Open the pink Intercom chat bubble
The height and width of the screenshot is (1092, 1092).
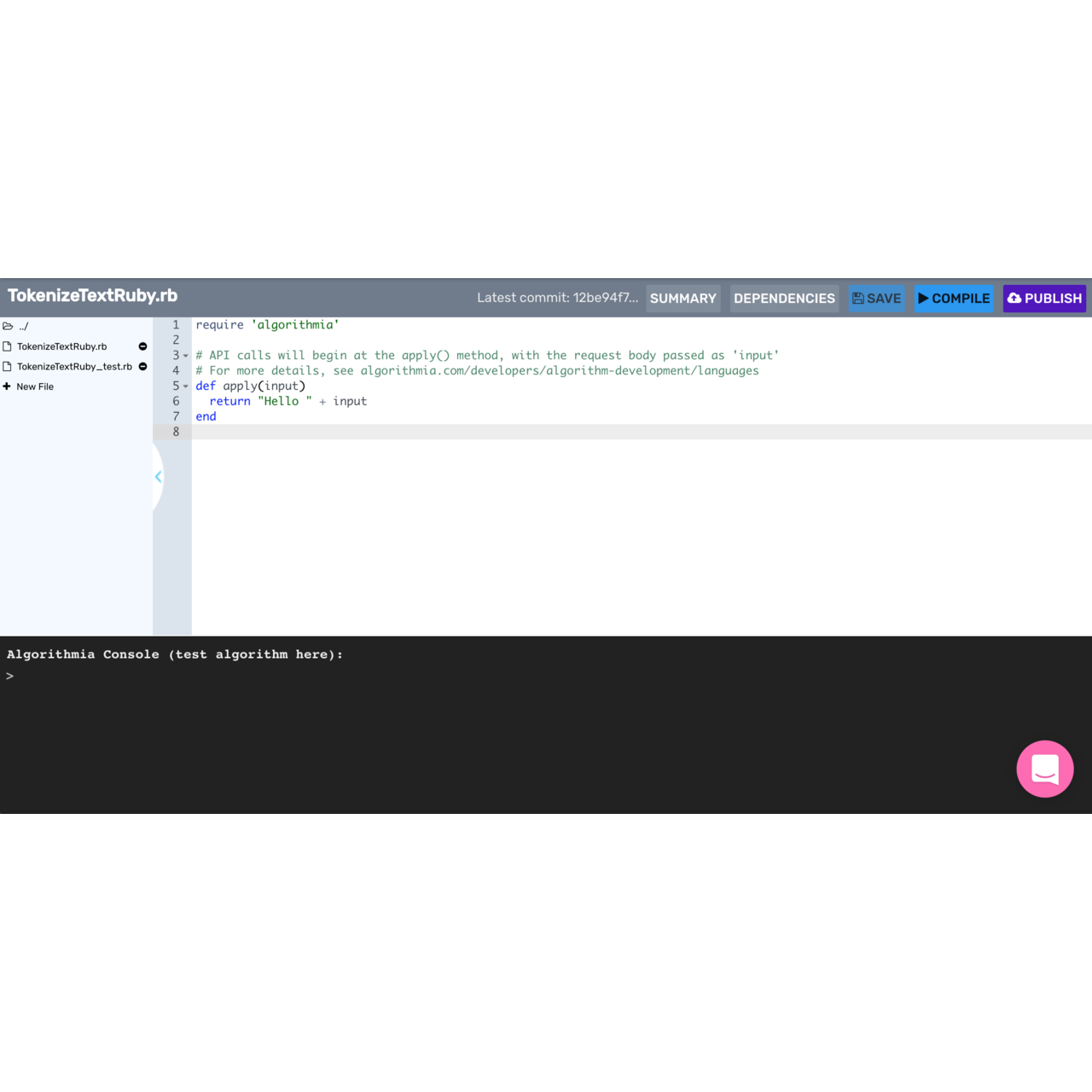(1045, 769)
